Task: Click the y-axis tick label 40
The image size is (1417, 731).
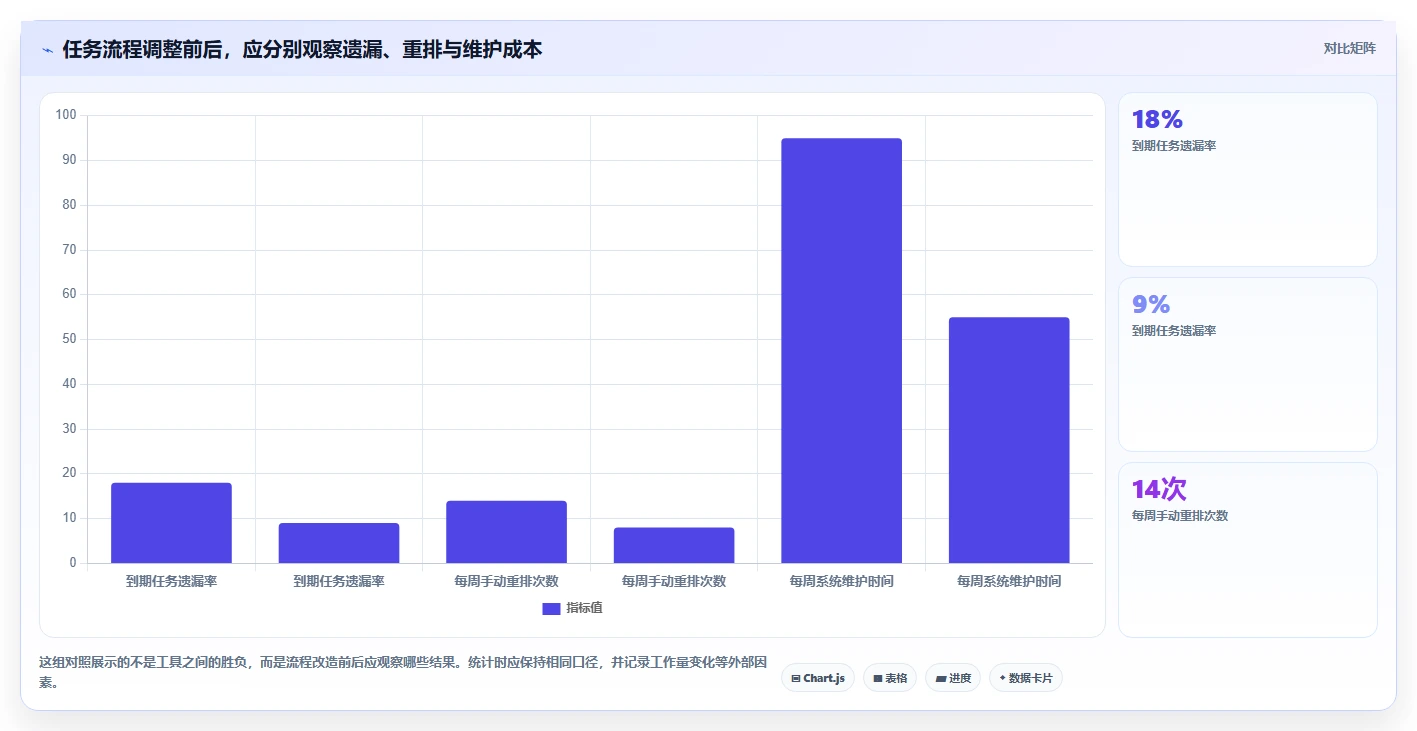Action: pyautogui.click(x=69, y=384)
